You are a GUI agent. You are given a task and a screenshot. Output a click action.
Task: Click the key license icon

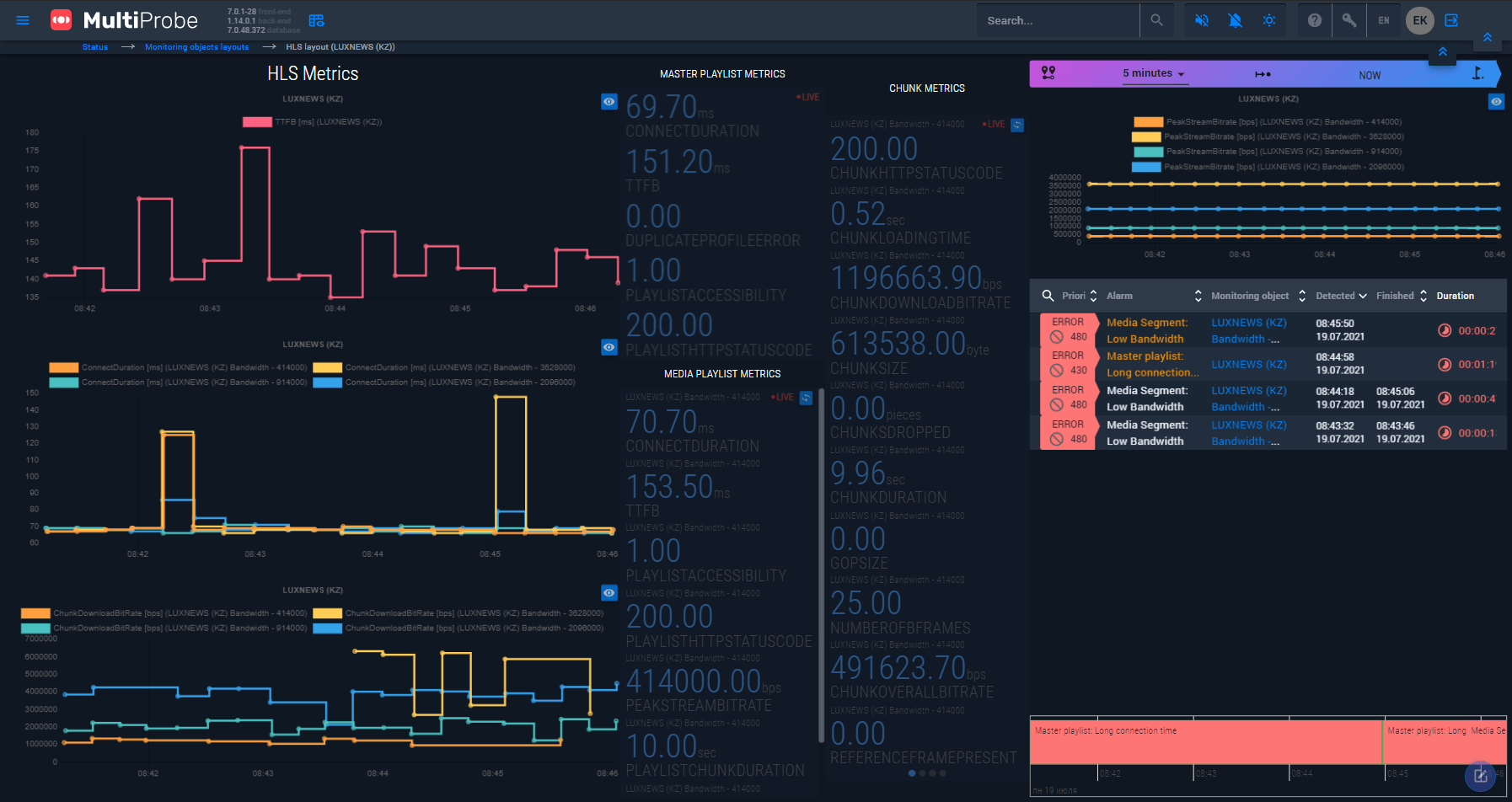(1349, 20)
